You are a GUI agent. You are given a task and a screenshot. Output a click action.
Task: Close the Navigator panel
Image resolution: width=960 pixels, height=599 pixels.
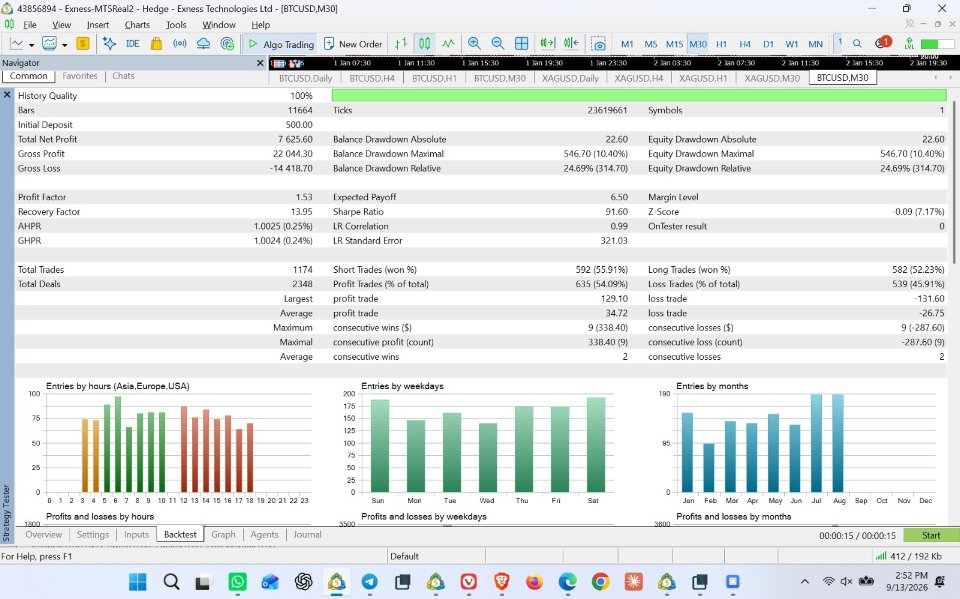pyautogui.click(x=260, y=62)
